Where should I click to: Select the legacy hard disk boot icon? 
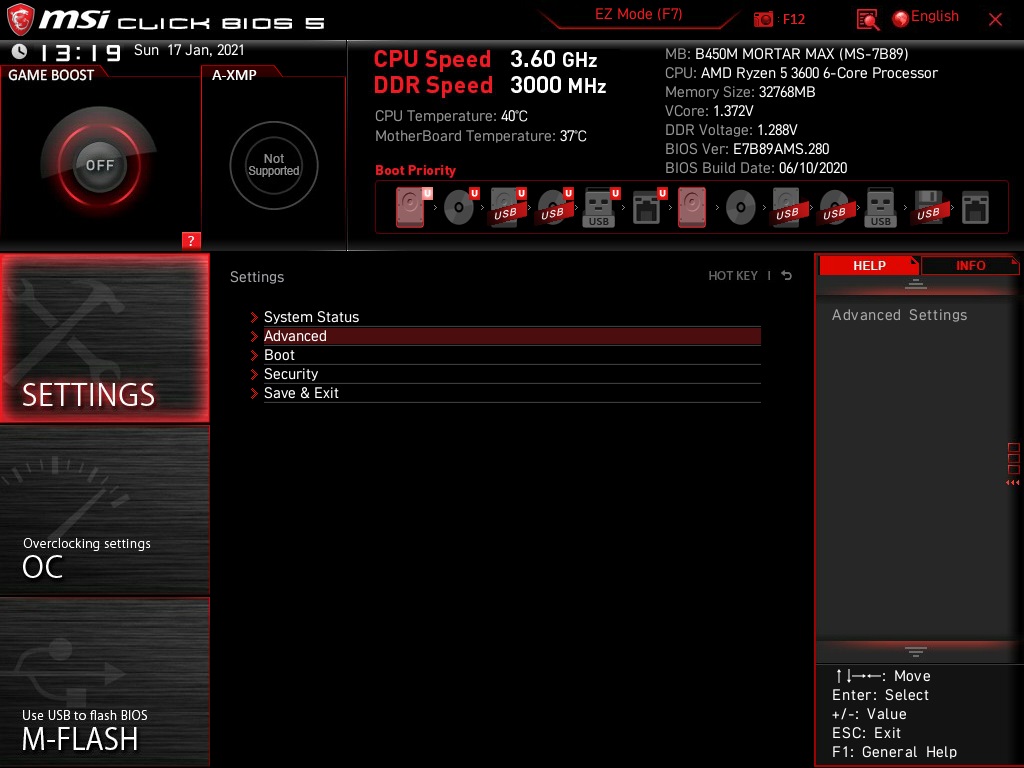click(x=692, y=207)
